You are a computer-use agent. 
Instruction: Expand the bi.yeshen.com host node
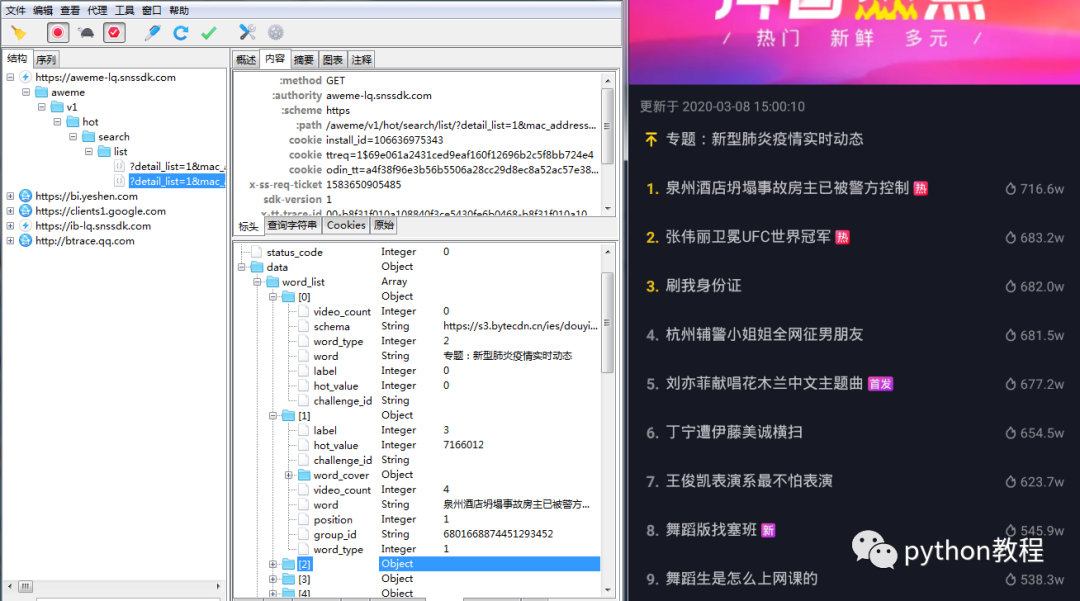click(10, 196)
